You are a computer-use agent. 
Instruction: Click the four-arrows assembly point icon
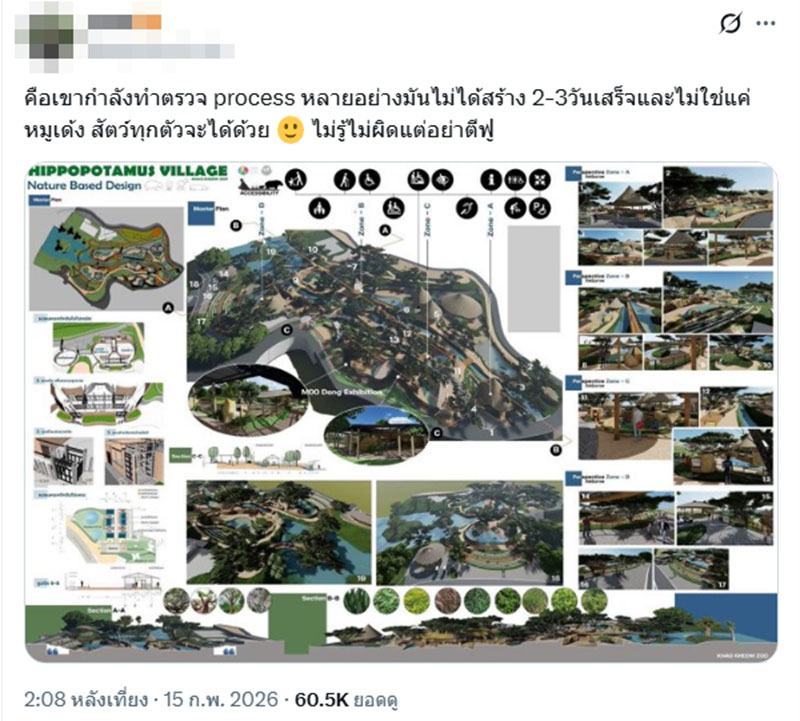pyautogui.click(x=539, y=180)
